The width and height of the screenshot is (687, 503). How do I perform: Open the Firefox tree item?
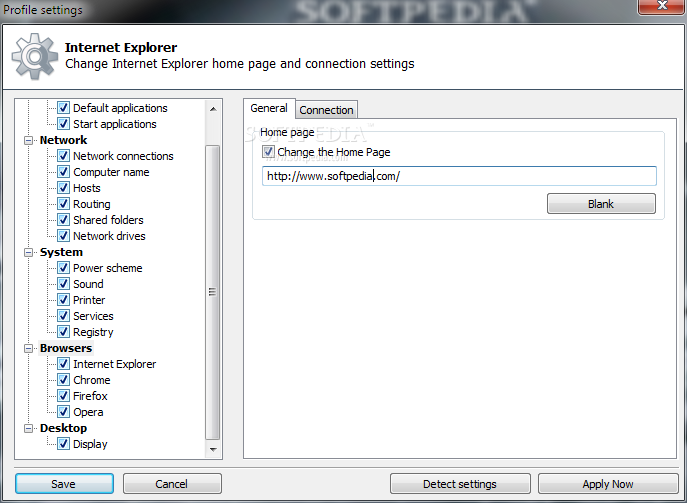(90, 396)
